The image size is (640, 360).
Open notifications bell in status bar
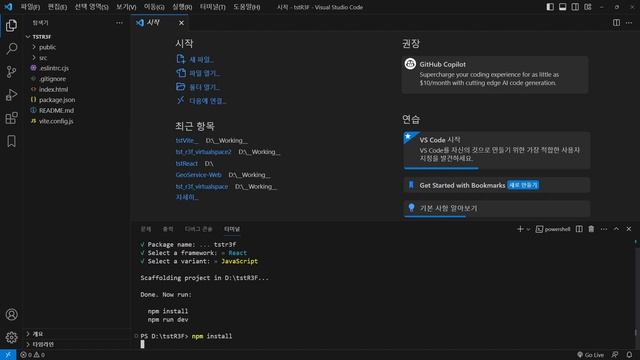tap(629, 355)
